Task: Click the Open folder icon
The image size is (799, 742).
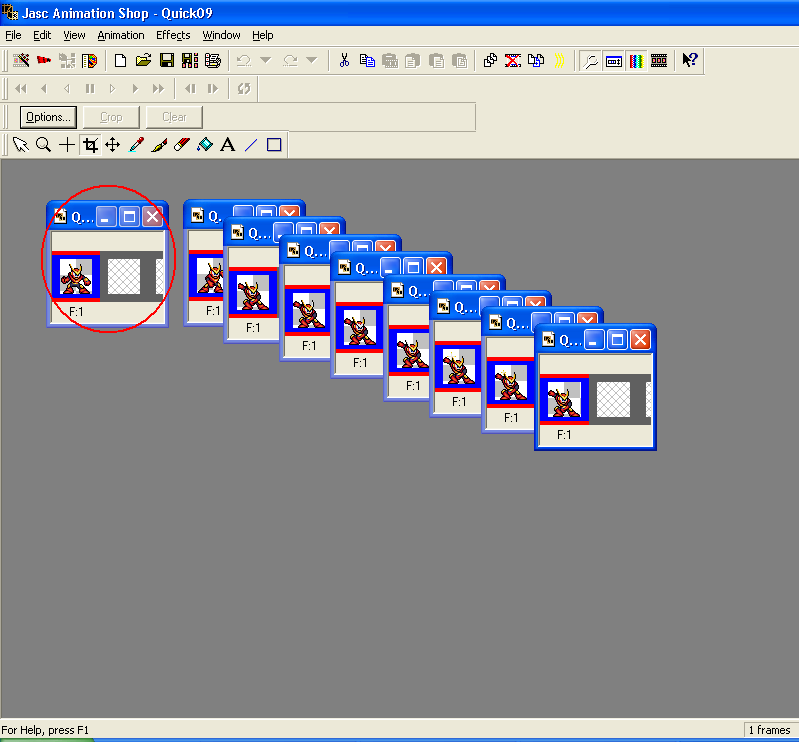Action: pos(144,61)
